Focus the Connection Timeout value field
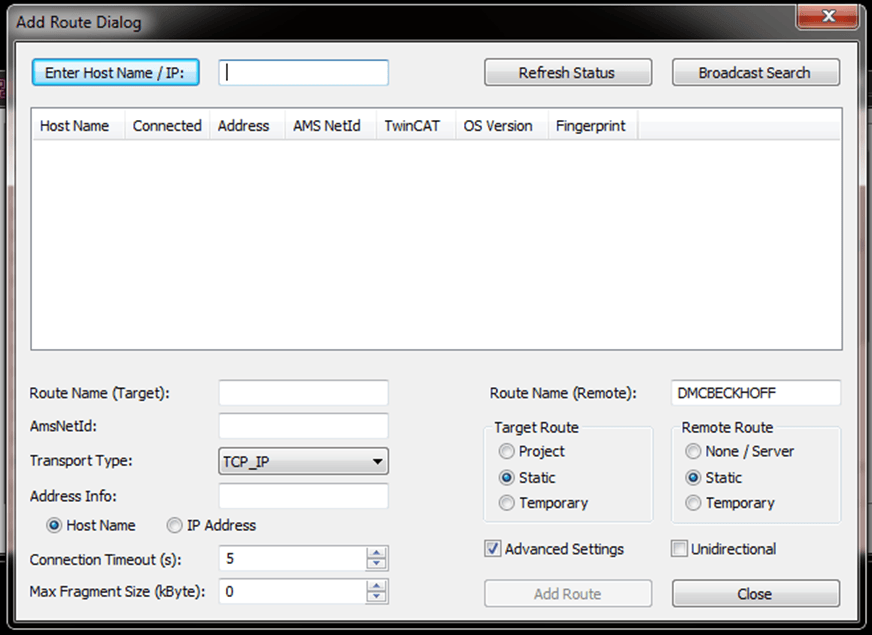This screenshot has height=635, width=872. (x=293, y=559)
